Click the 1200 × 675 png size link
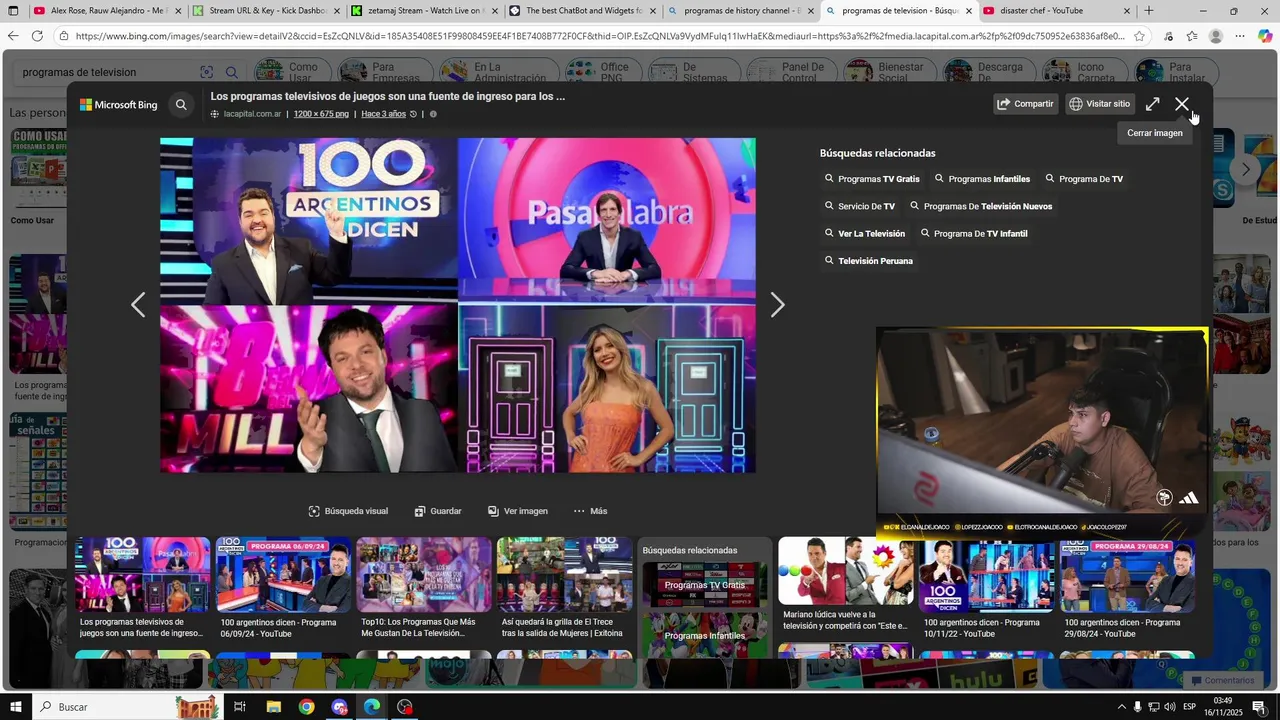The width and height of the screenshot is (1280, 720). pyautogui.click(x=321, y=114)
